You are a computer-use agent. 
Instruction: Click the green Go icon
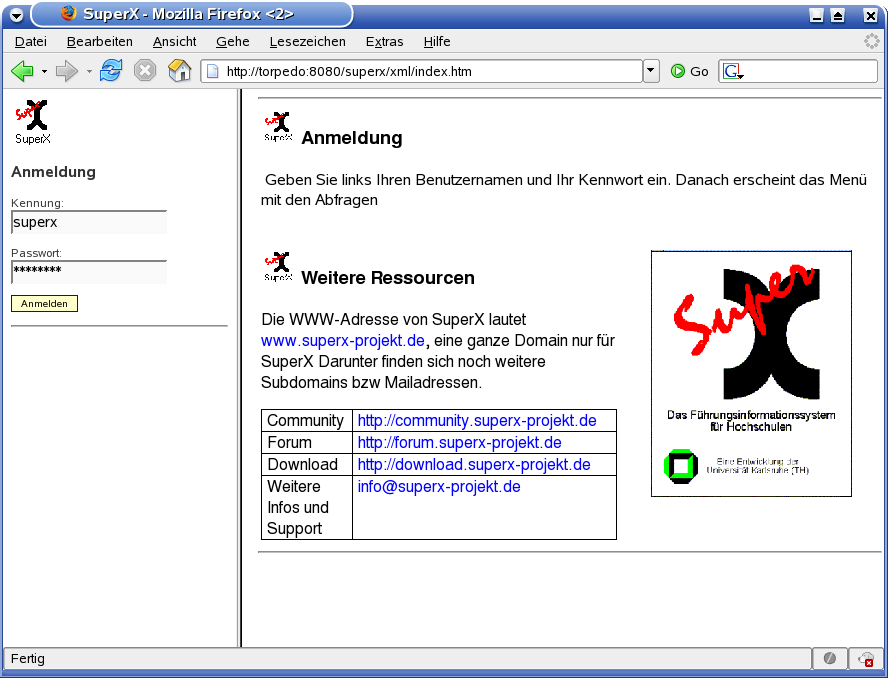(678, 71)
